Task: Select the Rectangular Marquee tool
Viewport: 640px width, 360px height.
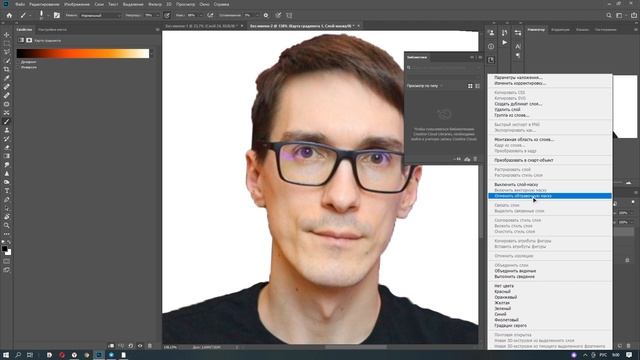Action: pyautogui.click(x=7, y=43)
